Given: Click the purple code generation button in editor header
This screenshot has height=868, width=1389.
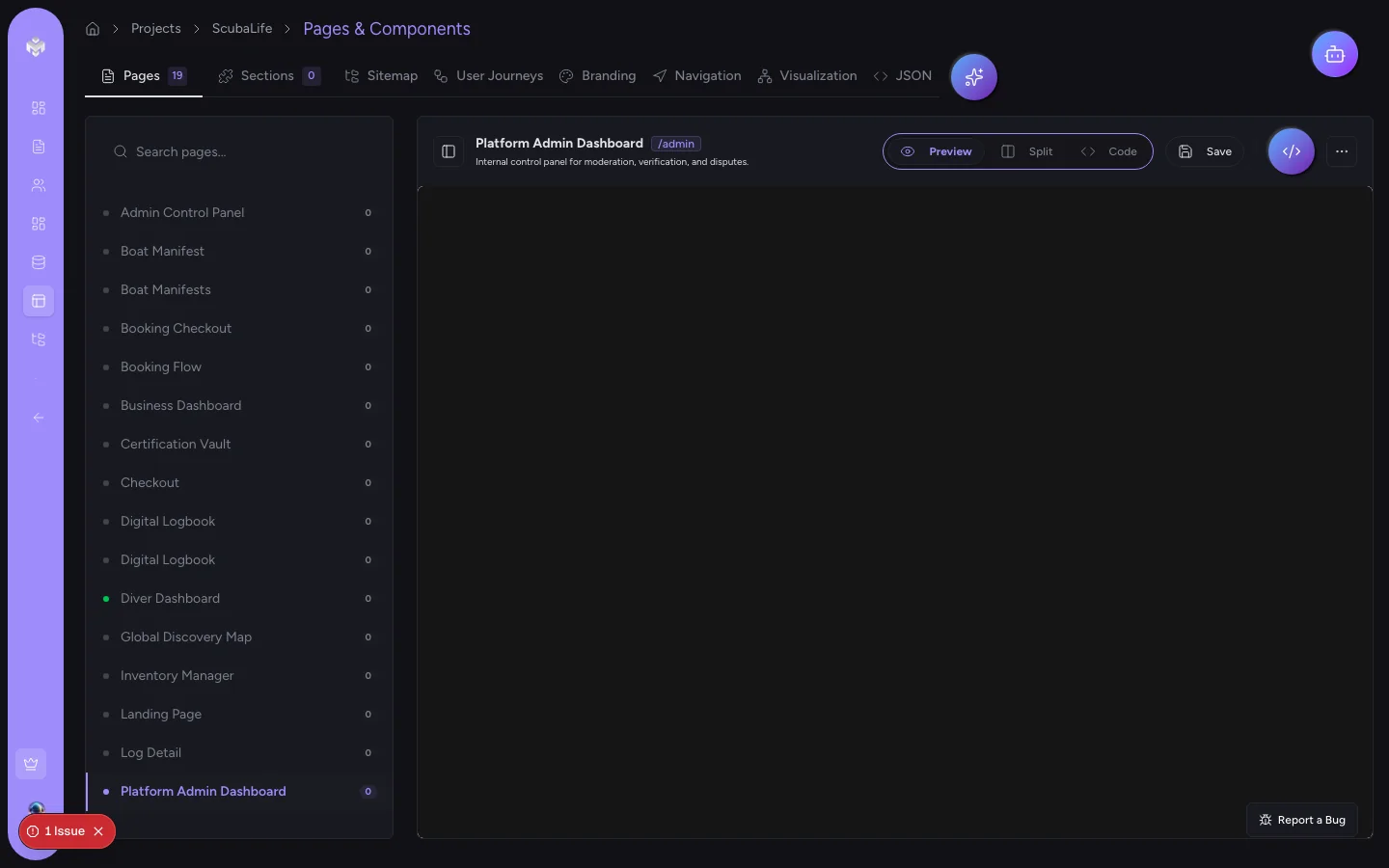Looking at the screenshot, I should point(1291,151).
